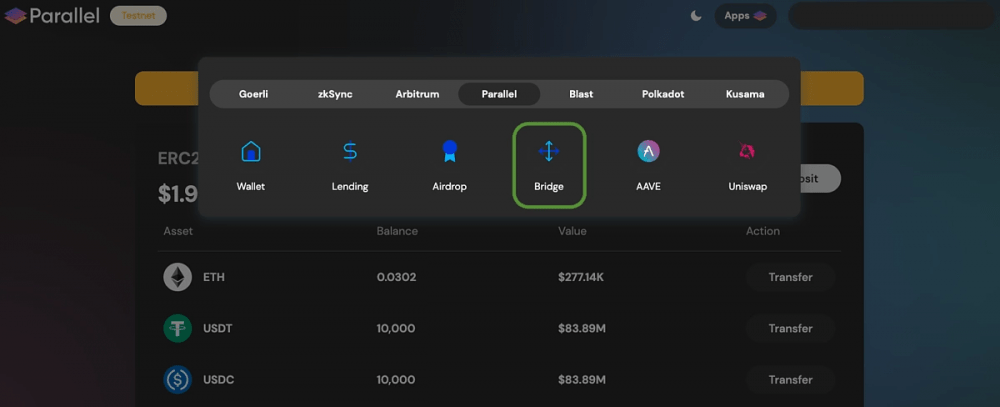Switch to the zkSync network tab

(x=335, y=94)
